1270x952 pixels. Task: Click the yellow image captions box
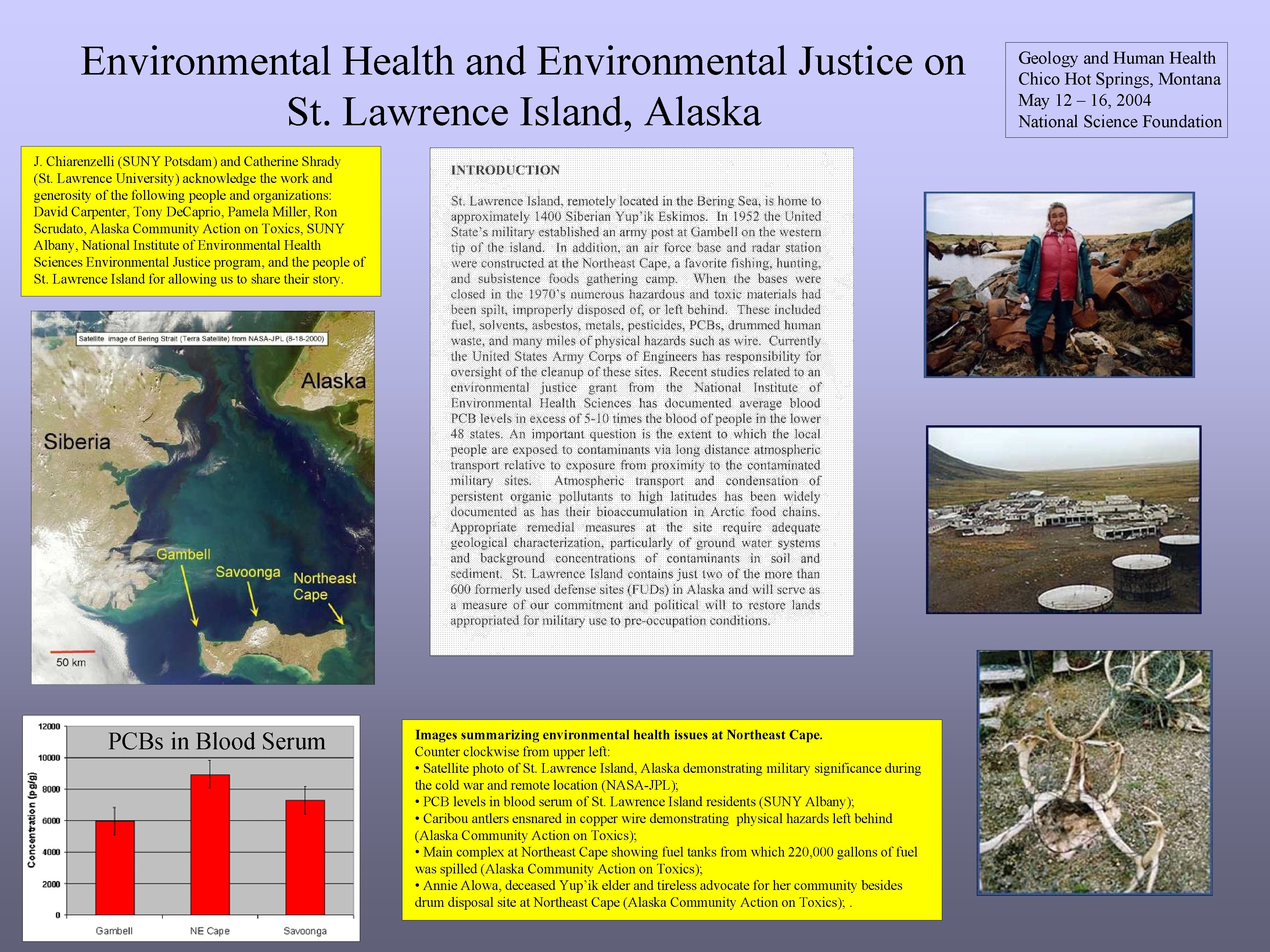(671, 819)
